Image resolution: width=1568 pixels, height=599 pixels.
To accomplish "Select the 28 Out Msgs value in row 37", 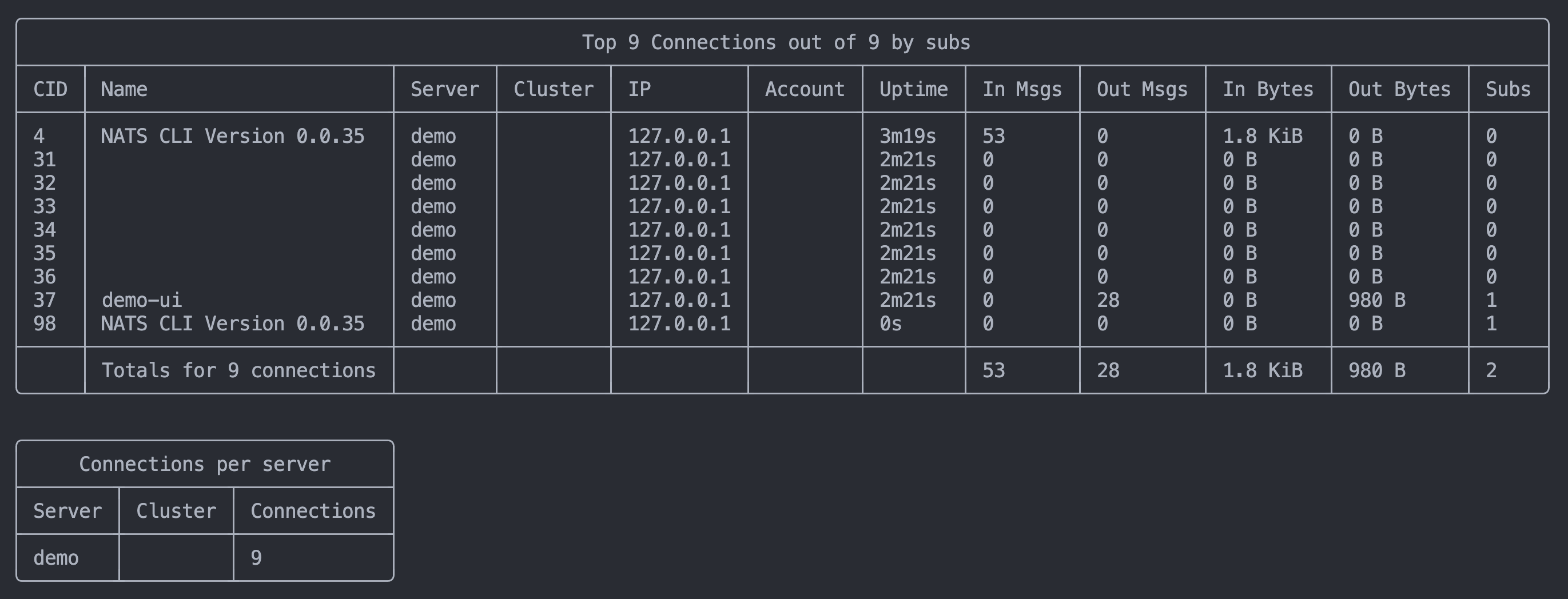I will tap(1108, 301).
